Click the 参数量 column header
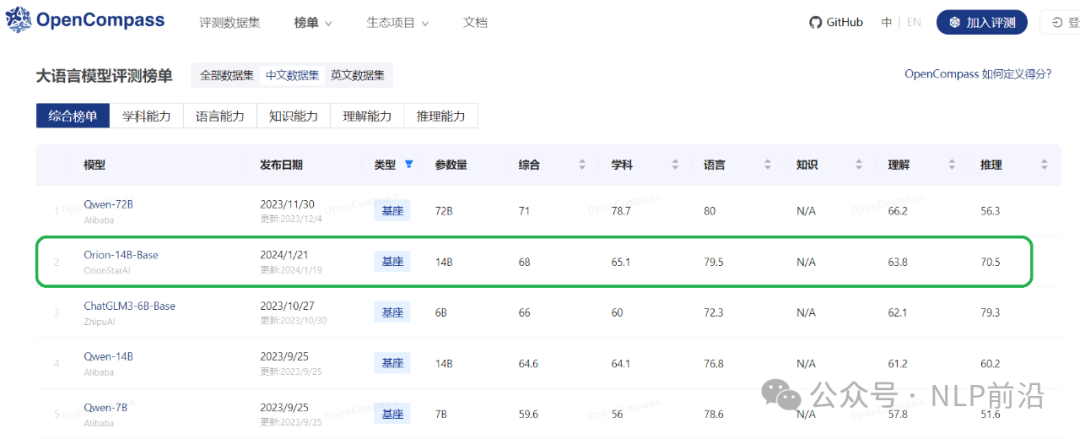This screenshot has width=1080, height=439. (x=451, y=165)
